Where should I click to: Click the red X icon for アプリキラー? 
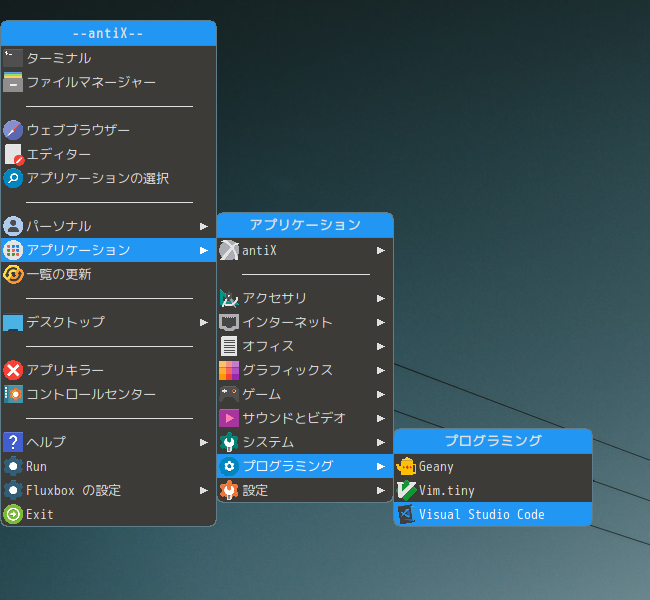[13, 370]
